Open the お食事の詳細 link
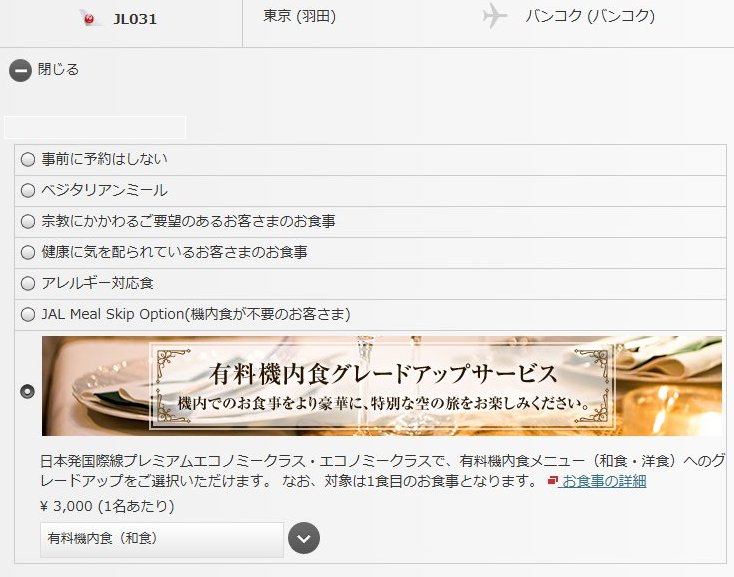This screenshot has width=734, height=577. click(603, 481)
